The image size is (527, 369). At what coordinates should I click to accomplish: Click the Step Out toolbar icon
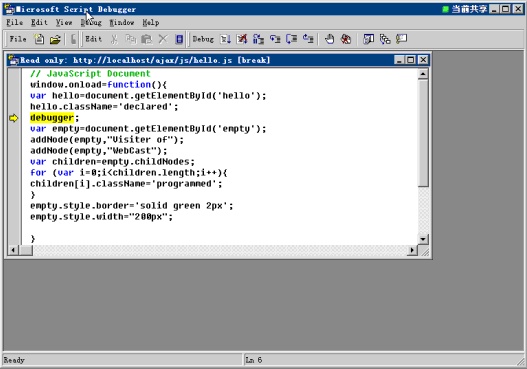pos(308,39)
